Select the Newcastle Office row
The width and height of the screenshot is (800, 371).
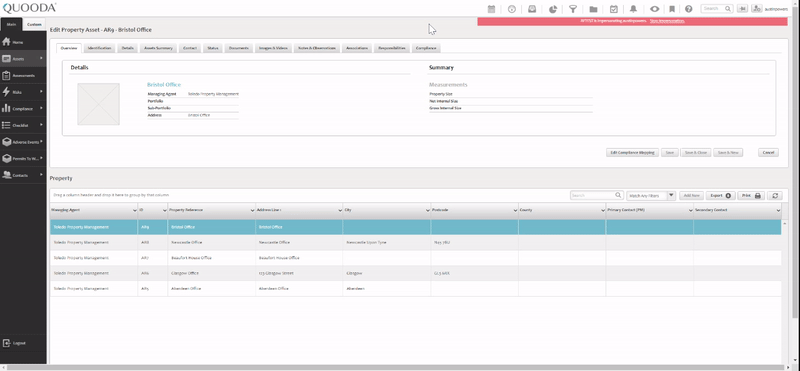pyautogui.click(x=415, y=242)
